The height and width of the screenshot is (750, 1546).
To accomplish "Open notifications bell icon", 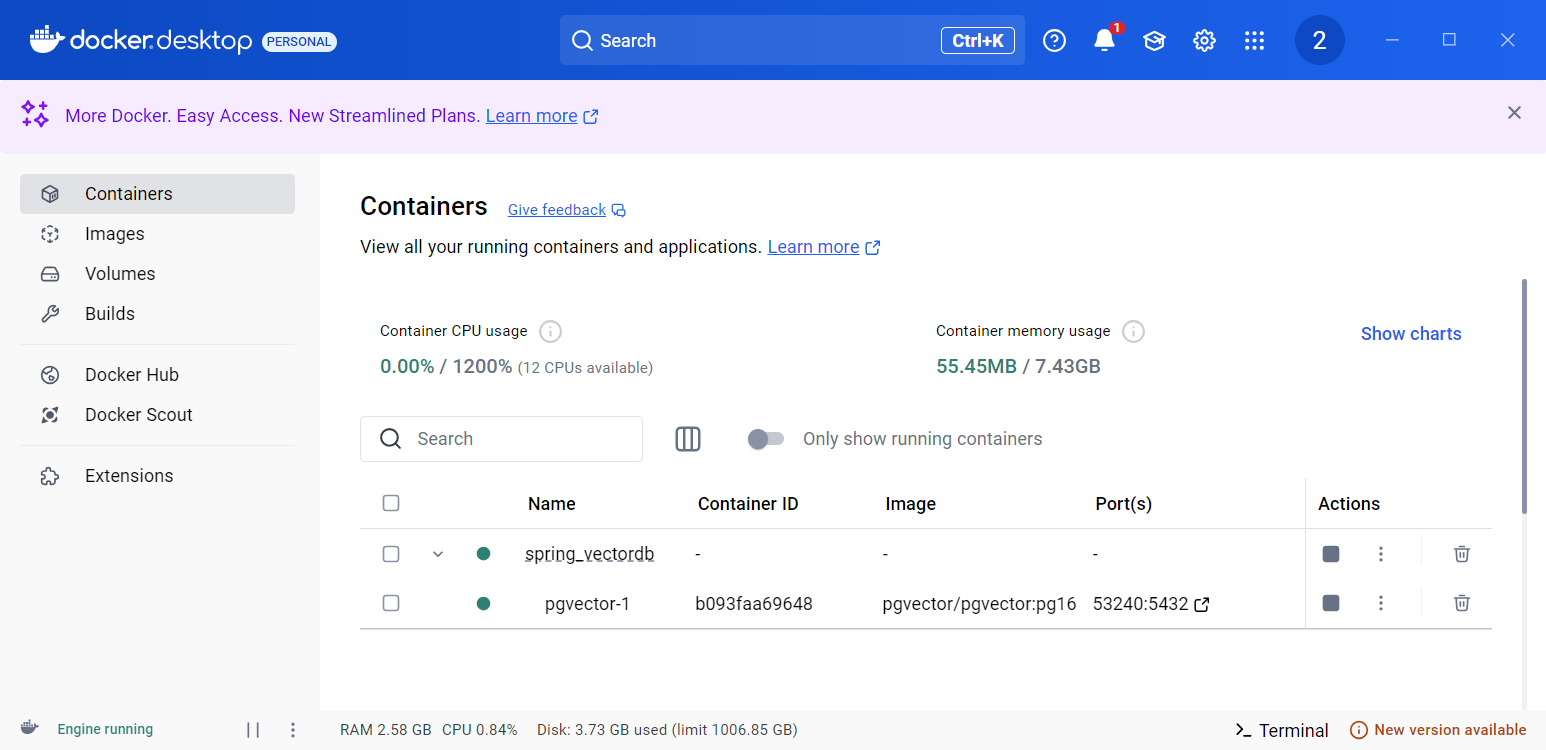I will pos(1104,40).
